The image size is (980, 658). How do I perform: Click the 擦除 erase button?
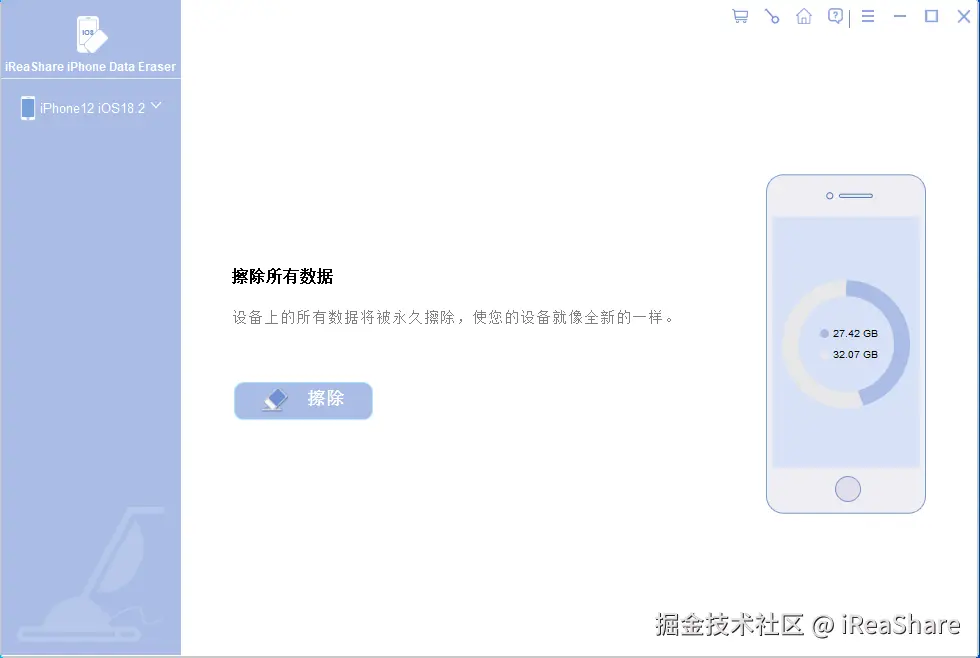click(303, 400)
